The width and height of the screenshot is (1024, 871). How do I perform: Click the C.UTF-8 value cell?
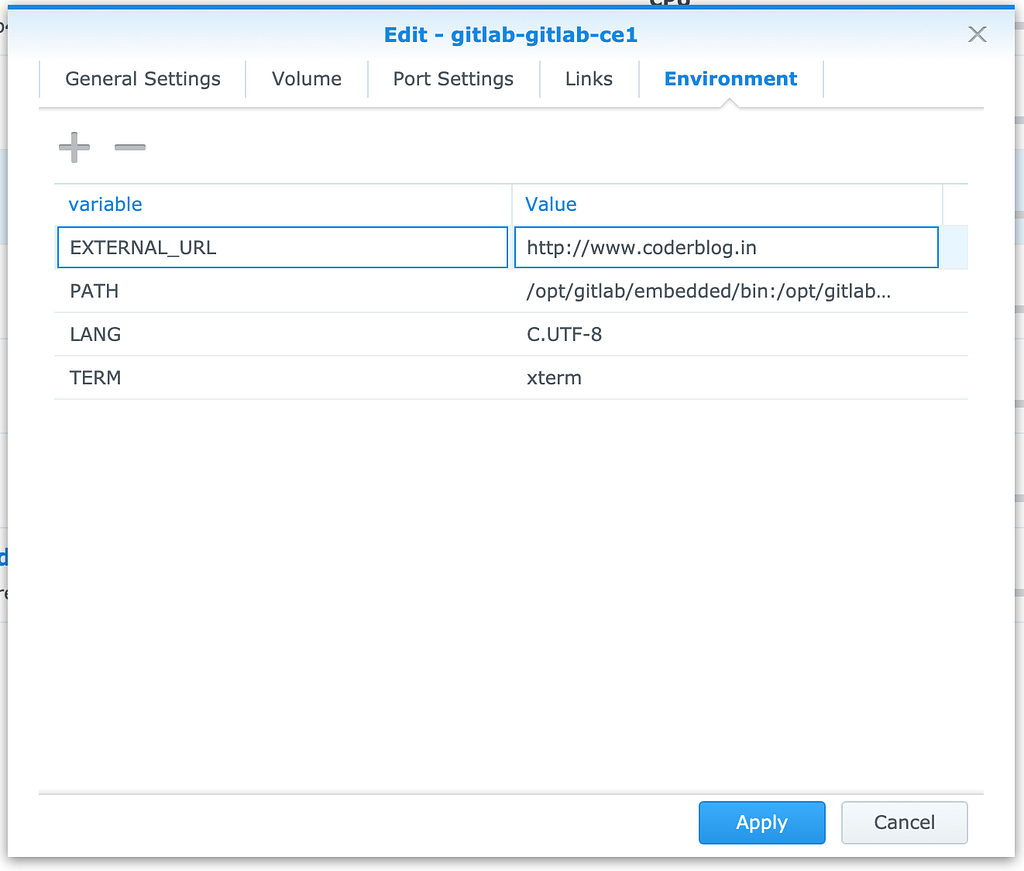click(727, 334)
